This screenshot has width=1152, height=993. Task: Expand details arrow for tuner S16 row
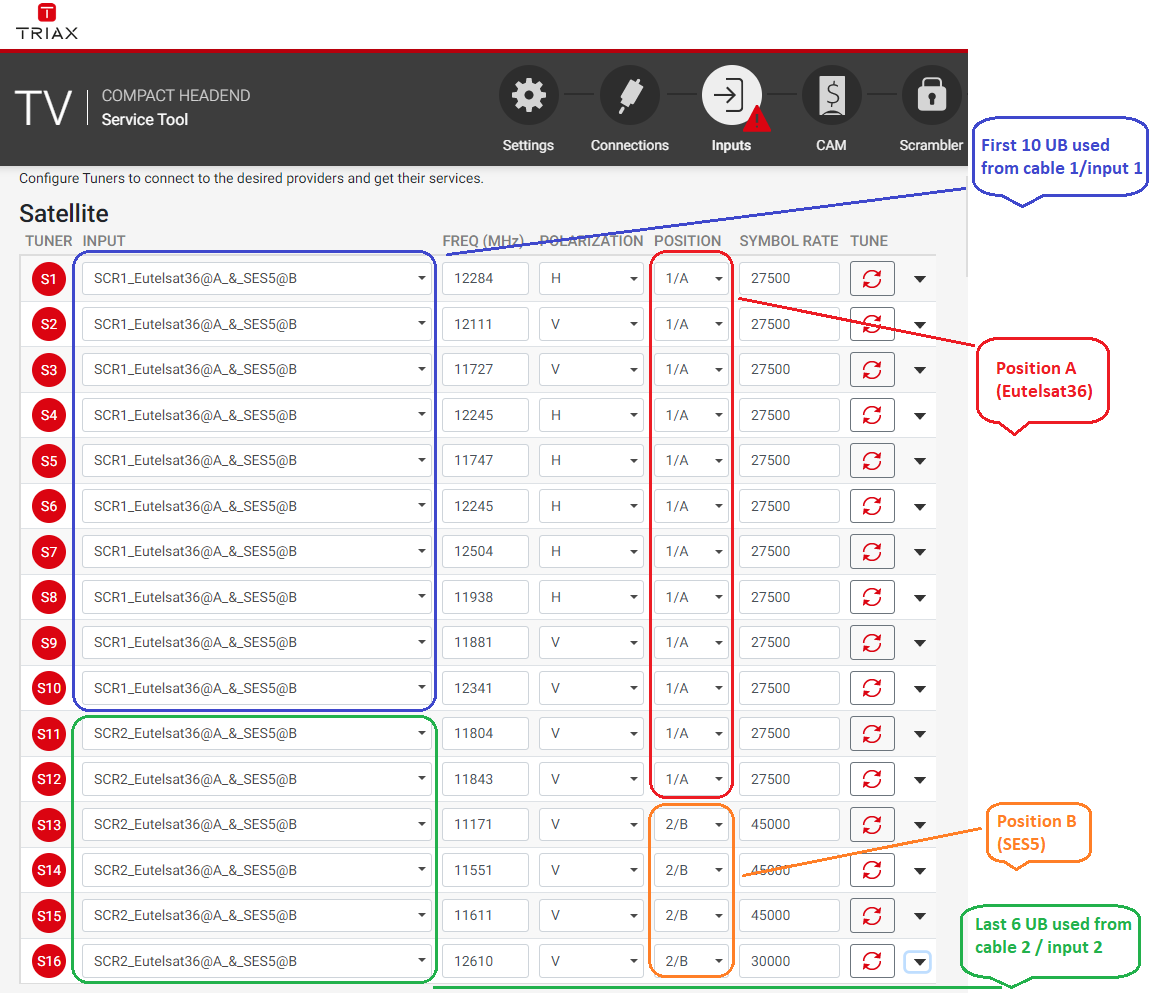point(919,961)
